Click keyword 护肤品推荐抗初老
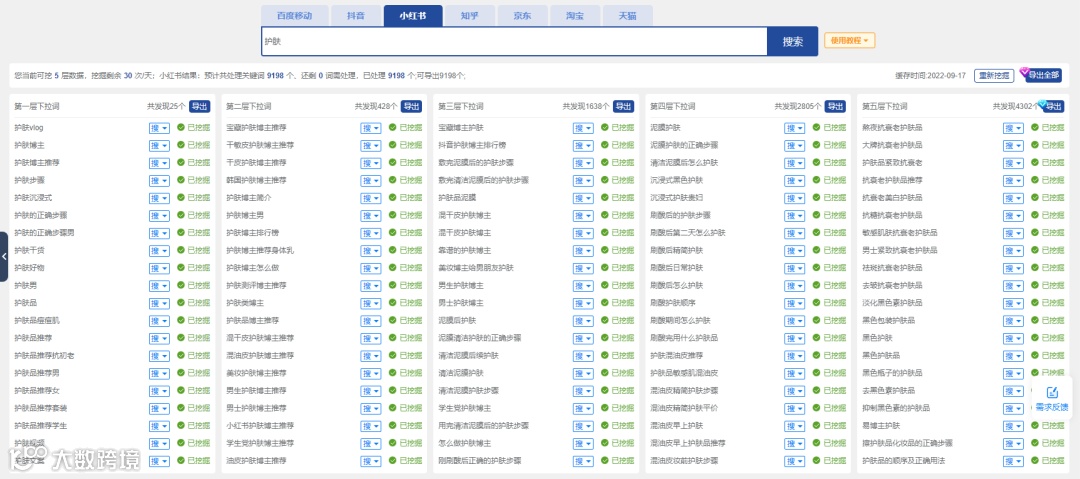Viewport: 1080px width, 479px height. [44, 356]
